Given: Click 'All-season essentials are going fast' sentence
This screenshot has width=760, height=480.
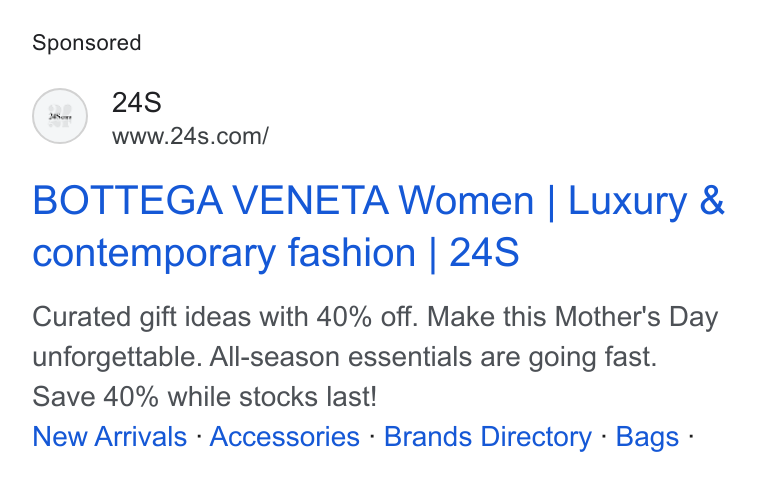Looking at the screenshot, I should (433, 357).
